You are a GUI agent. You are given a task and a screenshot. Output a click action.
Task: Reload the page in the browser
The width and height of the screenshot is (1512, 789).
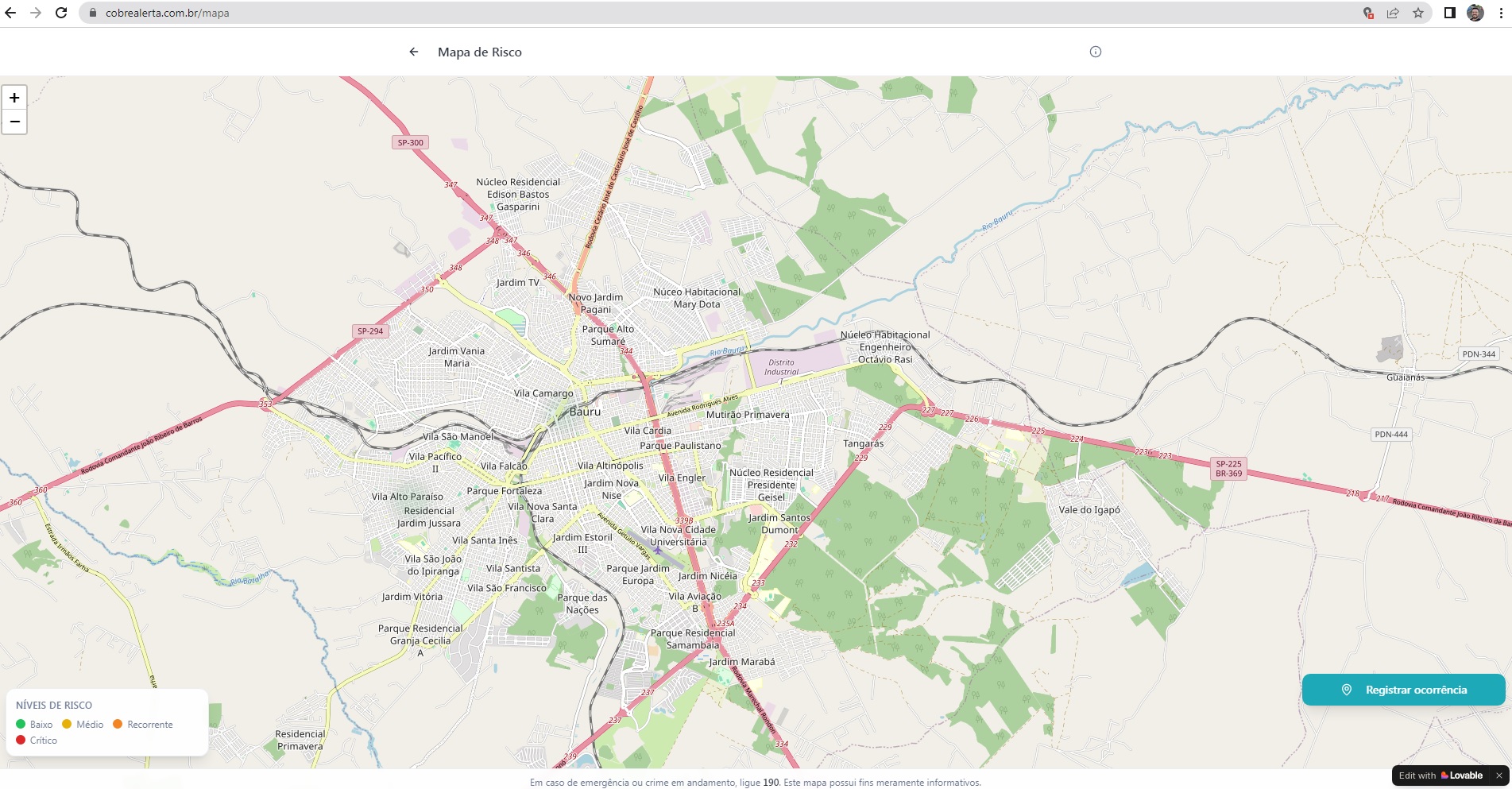coord(61,13)
